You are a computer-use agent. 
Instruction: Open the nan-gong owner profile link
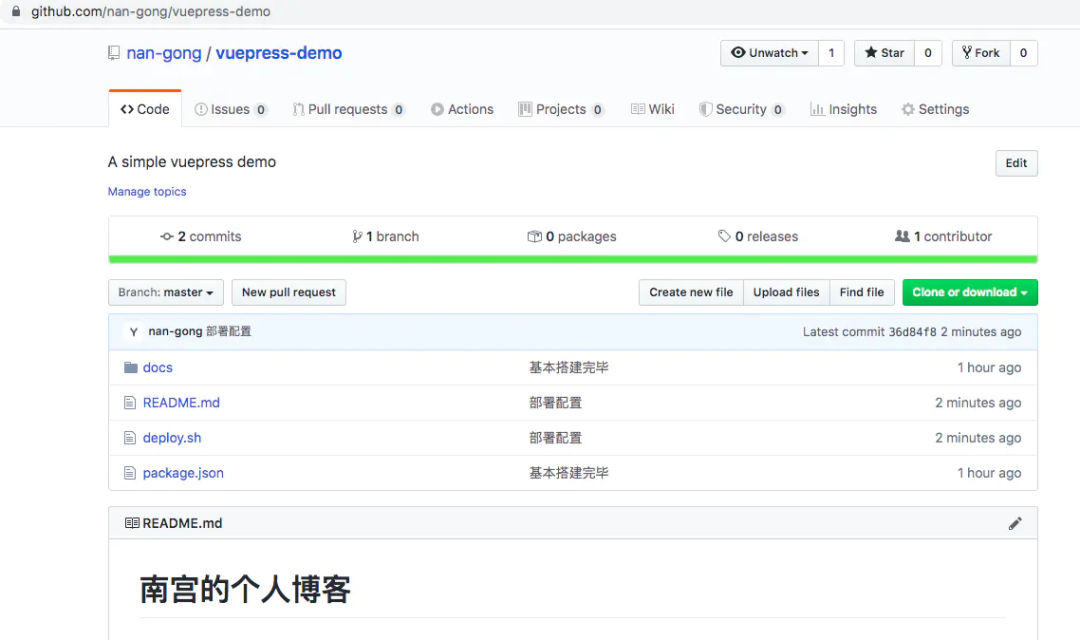pyautogui.click(x=164, y=53)
